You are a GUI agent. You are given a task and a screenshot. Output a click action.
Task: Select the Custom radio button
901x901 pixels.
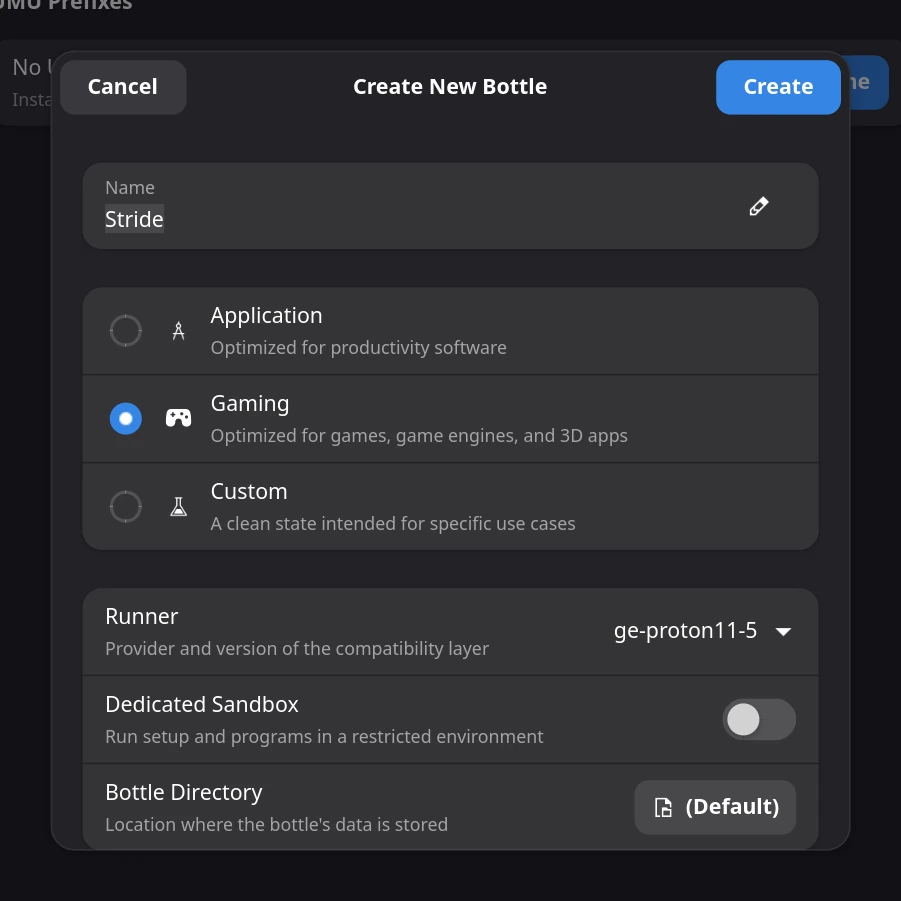[126, 506]
